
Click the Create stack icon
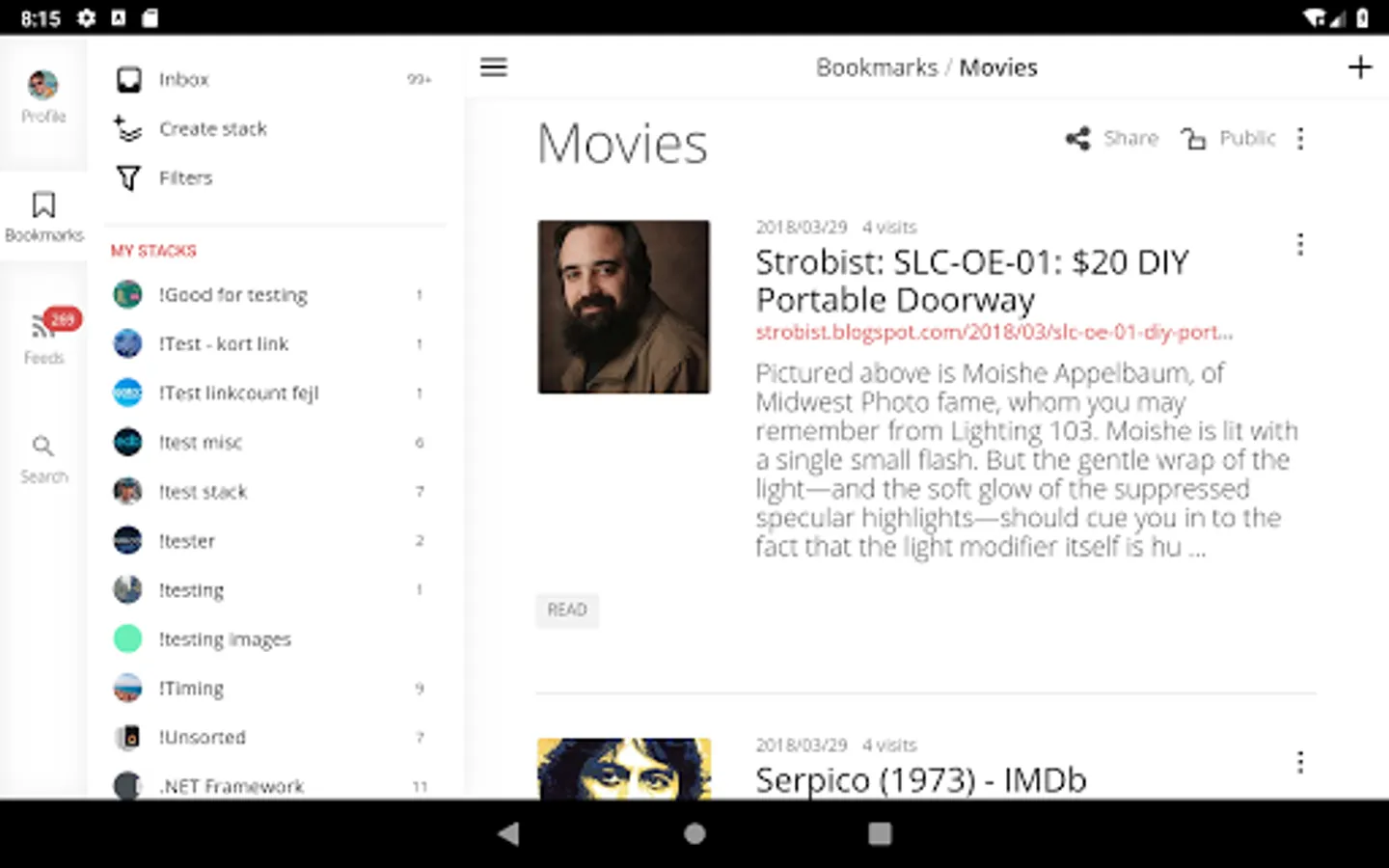(x=127, y=128)
